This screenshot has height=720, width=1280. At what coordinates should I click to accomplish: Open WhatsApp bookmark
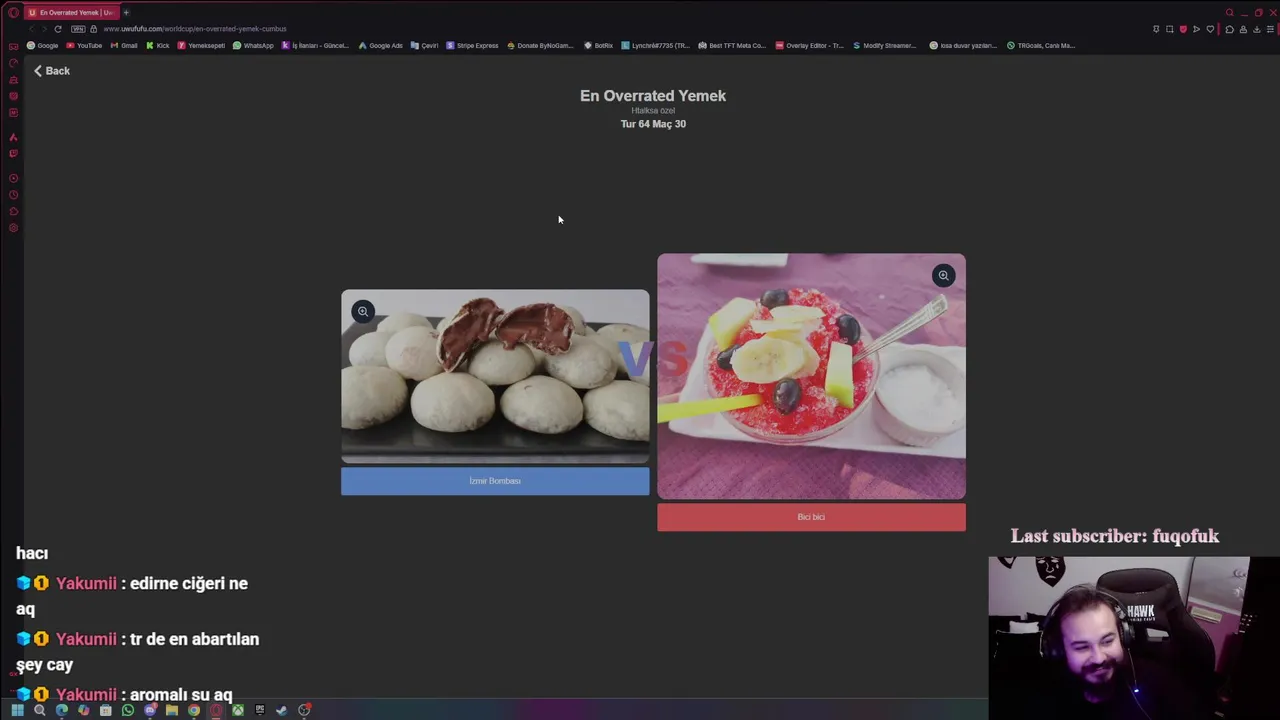click(x=253, y=45)
